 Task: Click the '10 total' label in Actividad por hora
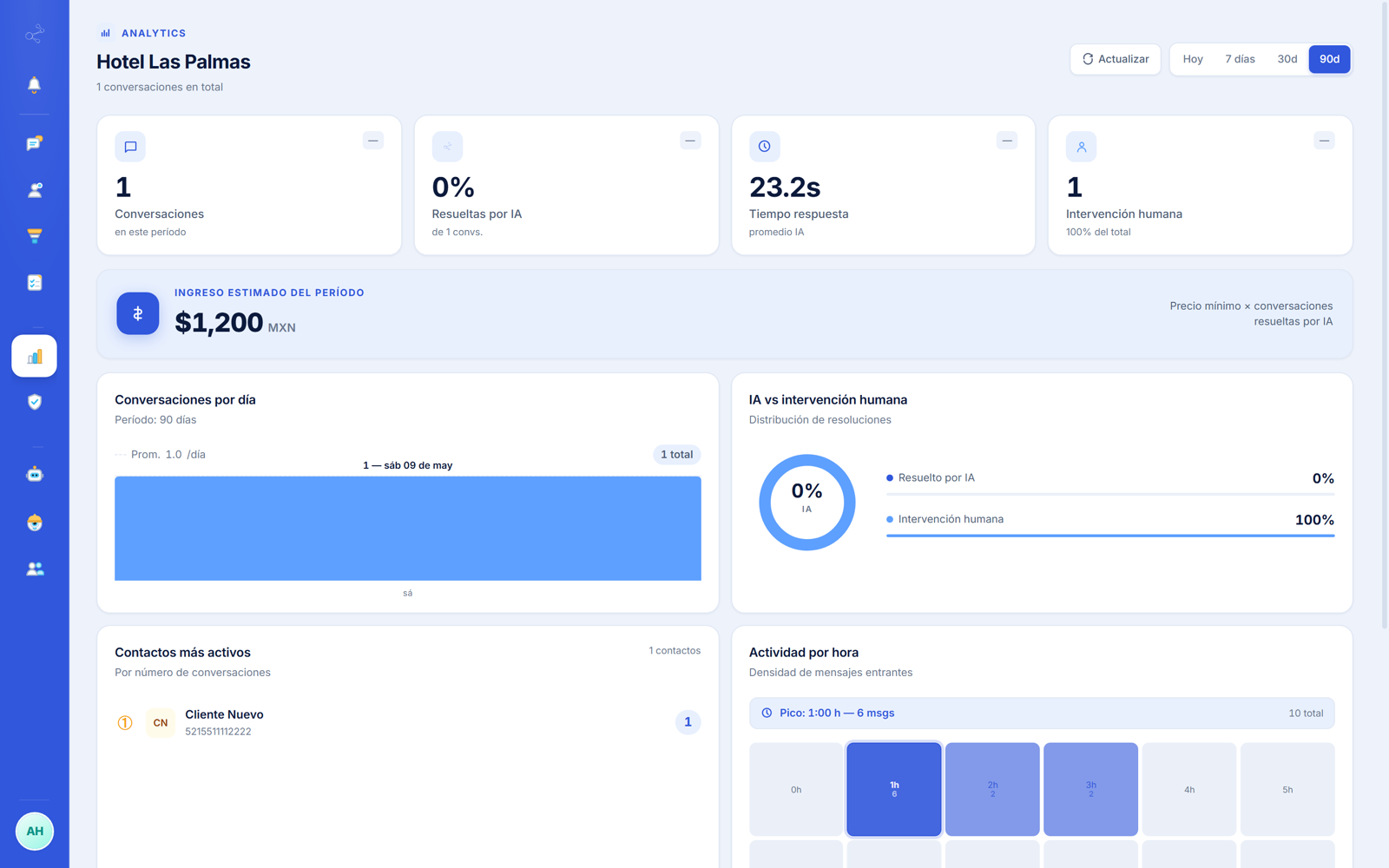(x=1306, y=713)
